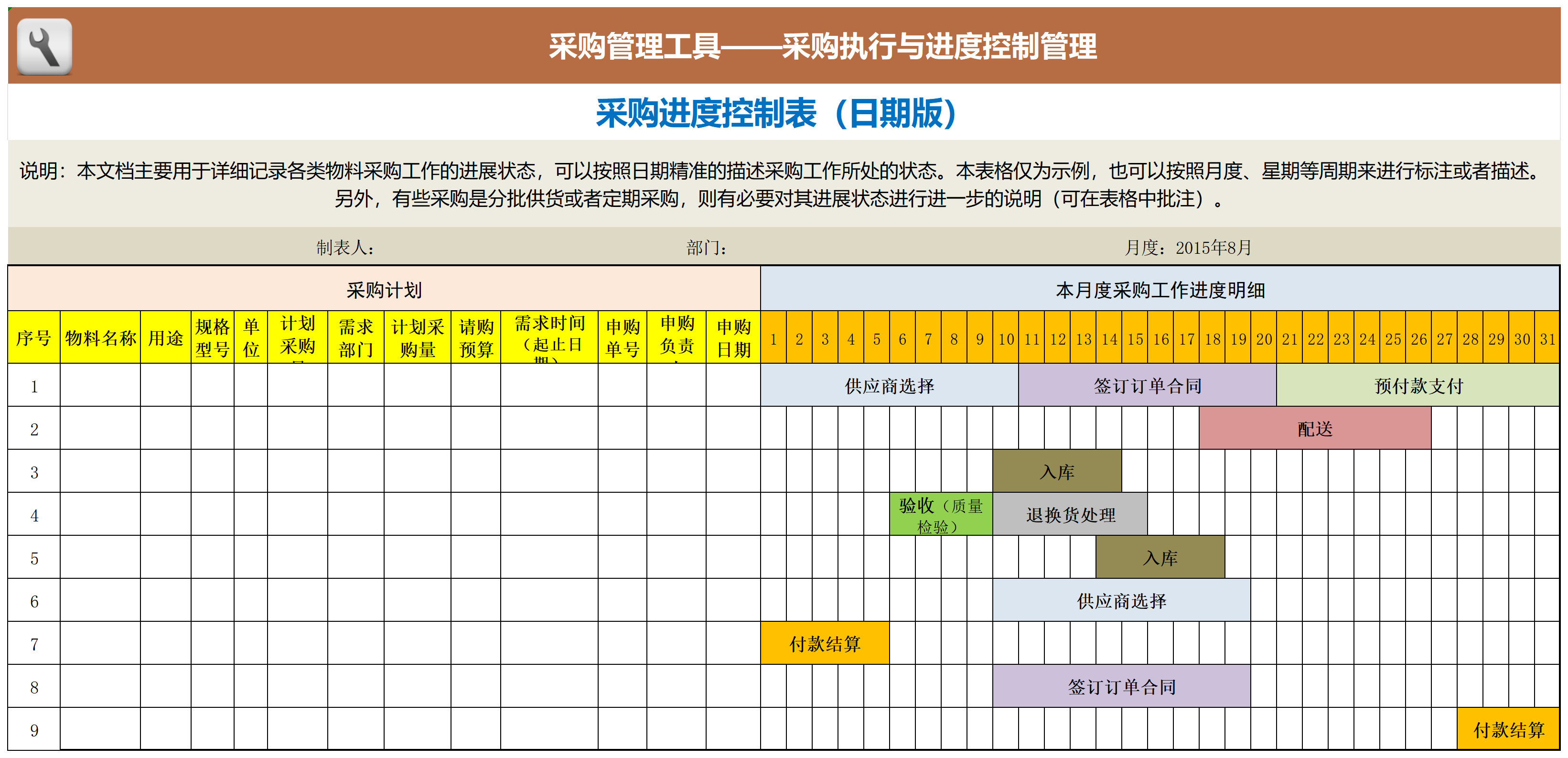Select the banner title 采购管理工具

[x=634, y=46]
